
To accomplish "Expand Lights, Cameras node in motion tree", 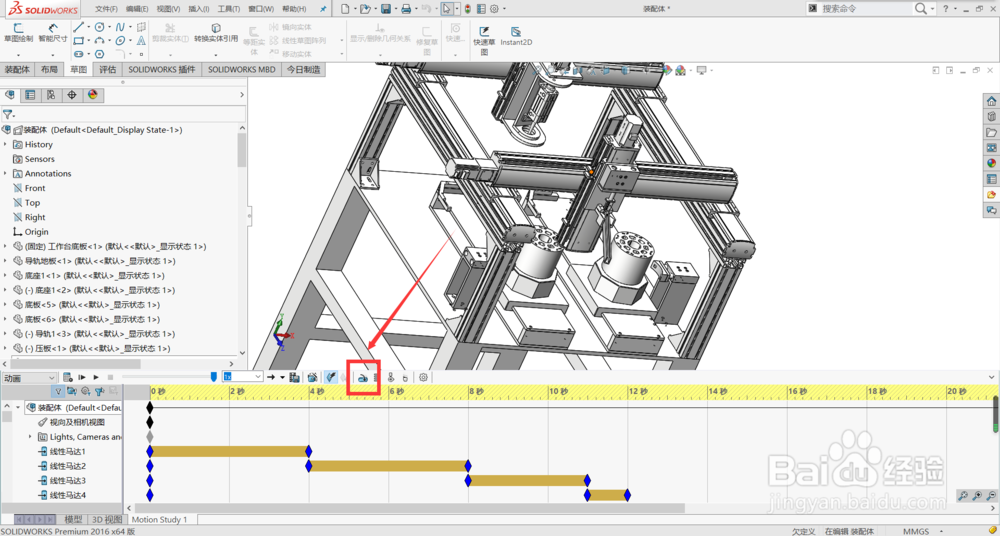I will [30, 437].
